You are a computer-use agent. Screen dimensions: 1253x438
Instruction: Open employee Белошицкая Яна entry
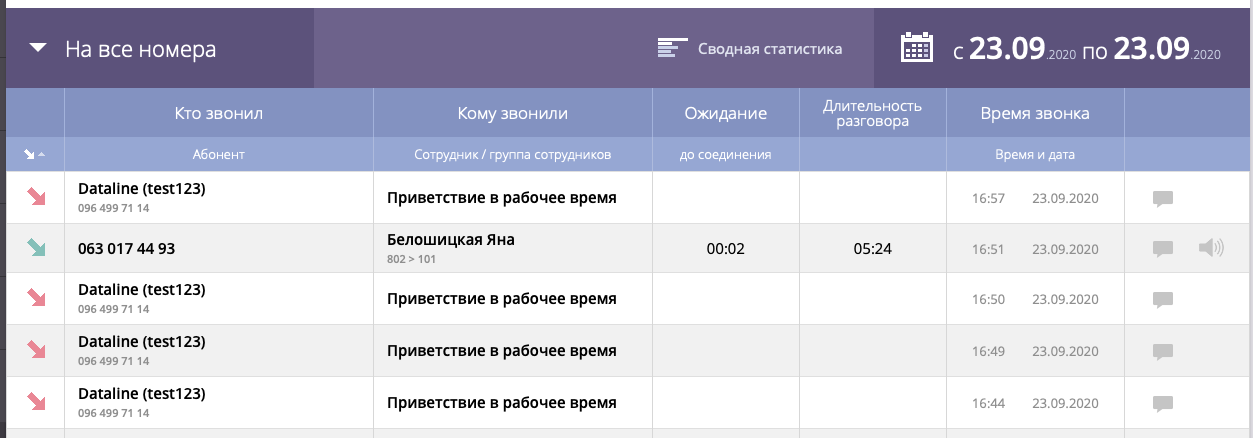click(450, 240)
